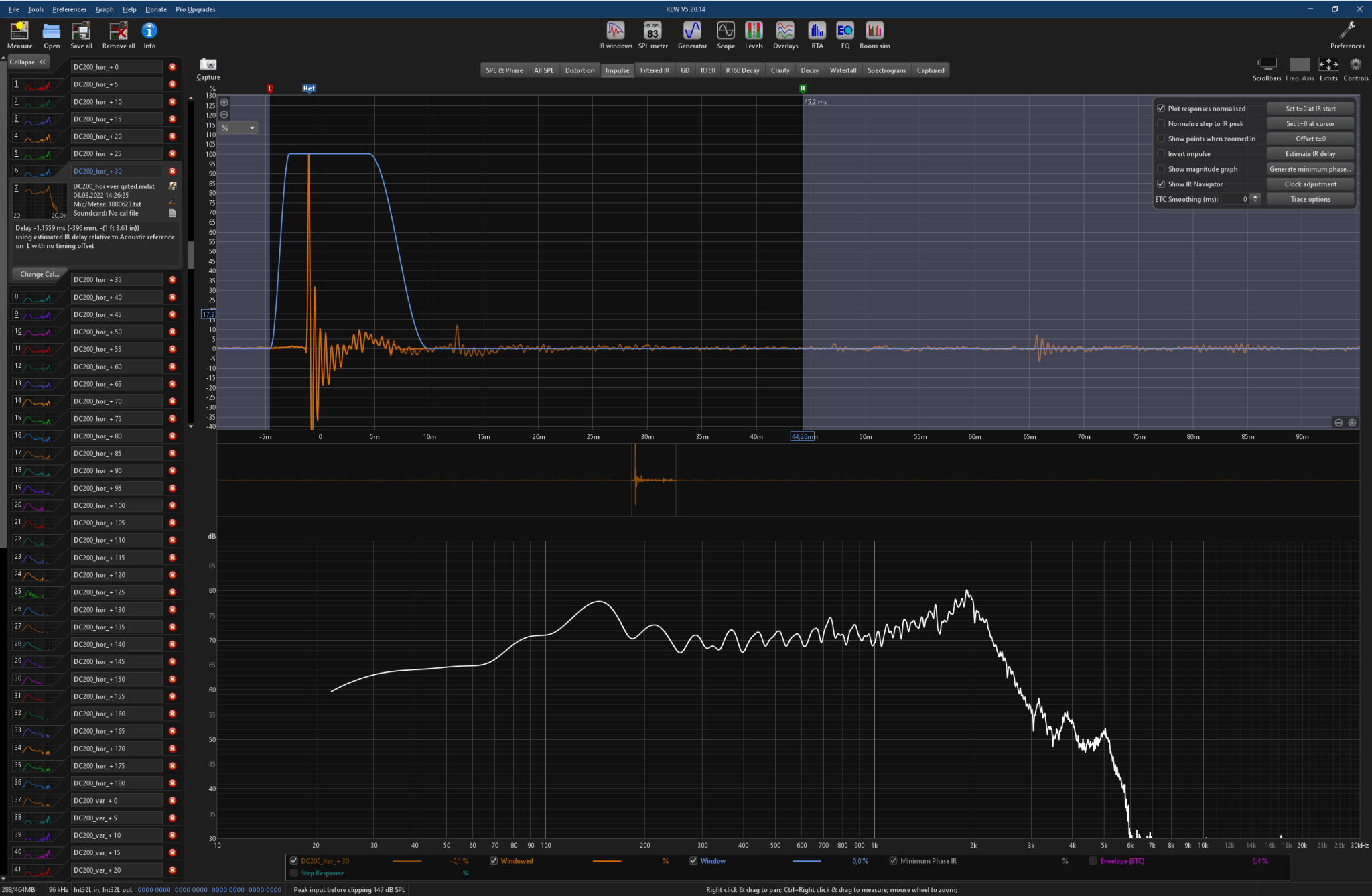Check the Invert impulse option
The image size is (1372, 896).
click(1161, 153)
